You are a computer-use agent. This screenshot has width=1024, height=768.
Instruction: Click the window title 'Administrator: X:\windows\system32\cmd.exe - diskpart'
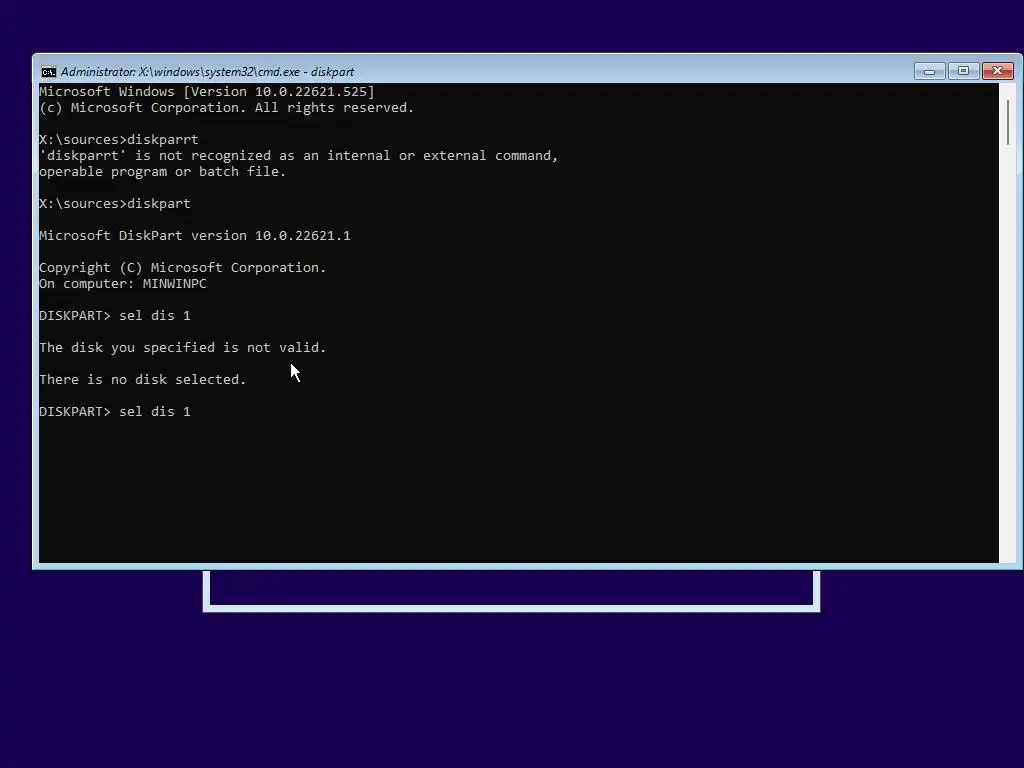pos(207,72)
